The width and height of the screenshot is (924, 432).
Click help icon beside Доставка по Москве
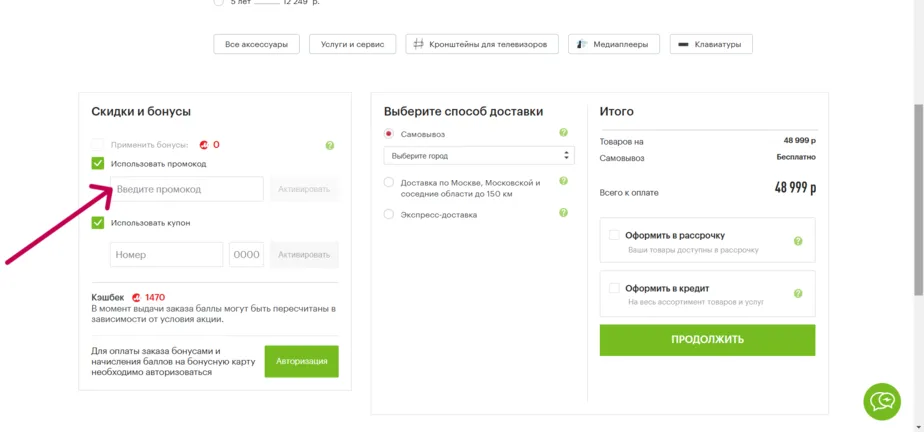[x=563, y=181]
